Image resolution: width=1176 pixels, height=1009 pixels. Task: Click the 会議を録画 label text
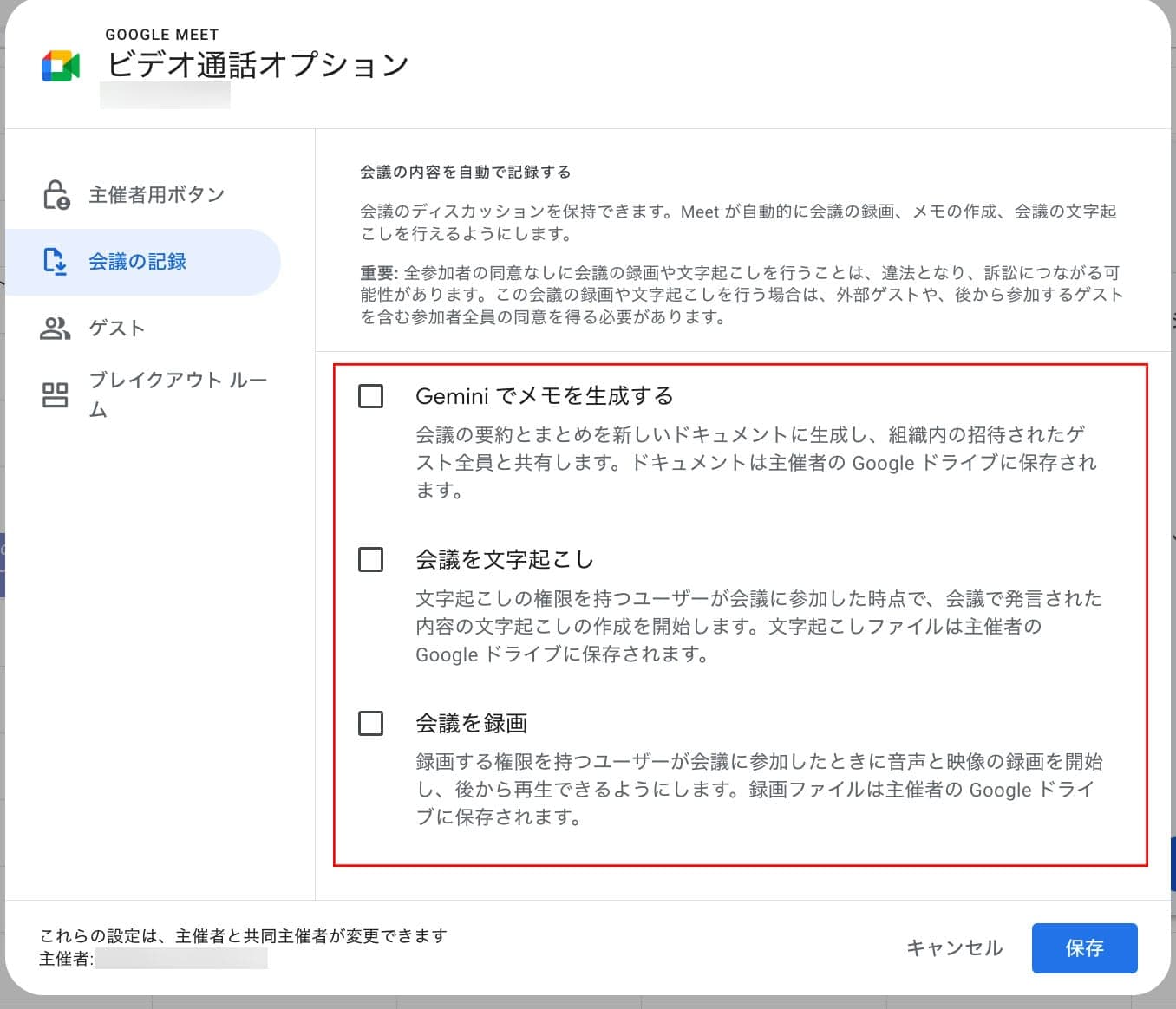(472, 723)
